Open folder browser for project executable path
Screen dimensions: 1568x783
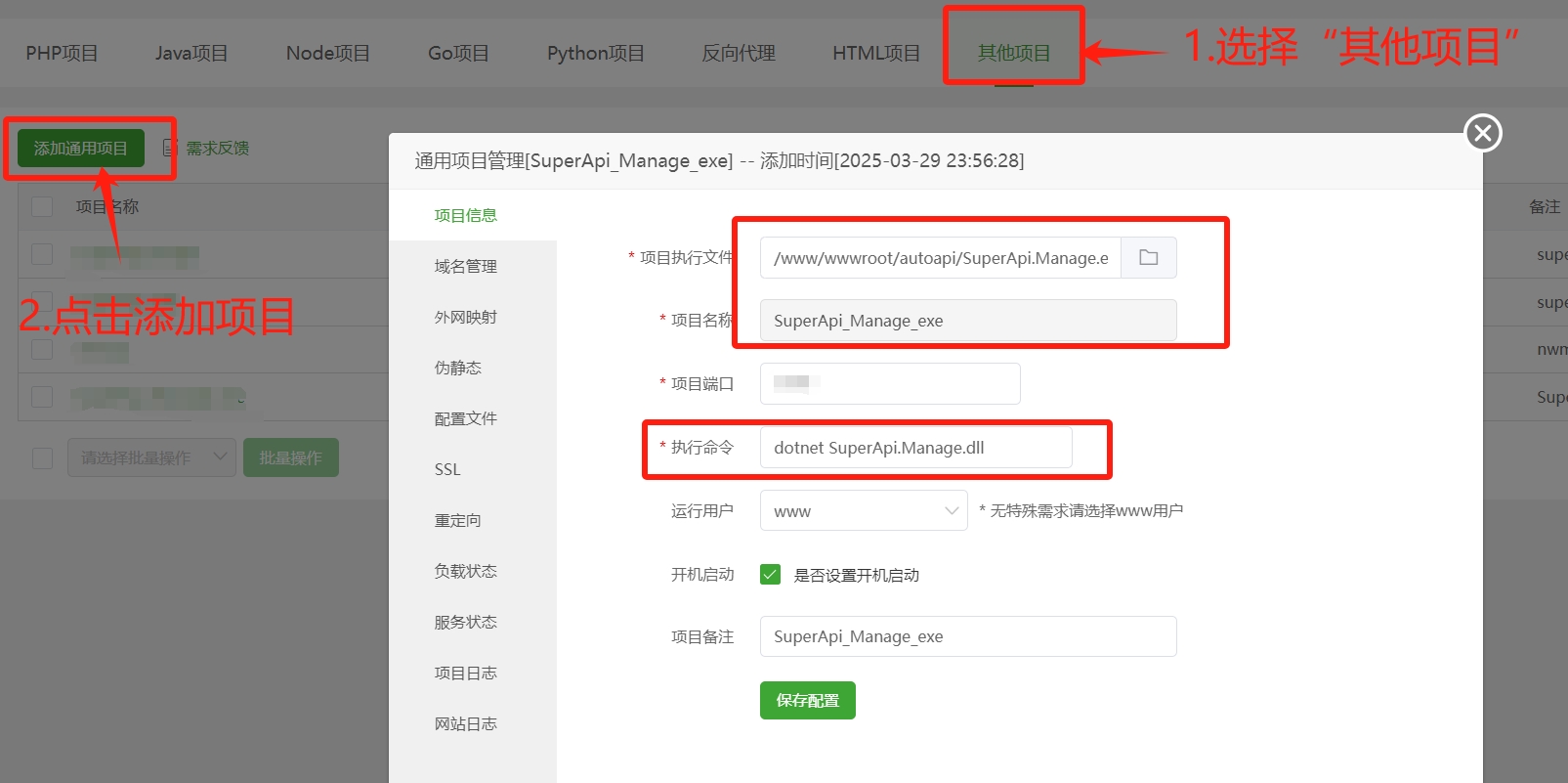1148,258
